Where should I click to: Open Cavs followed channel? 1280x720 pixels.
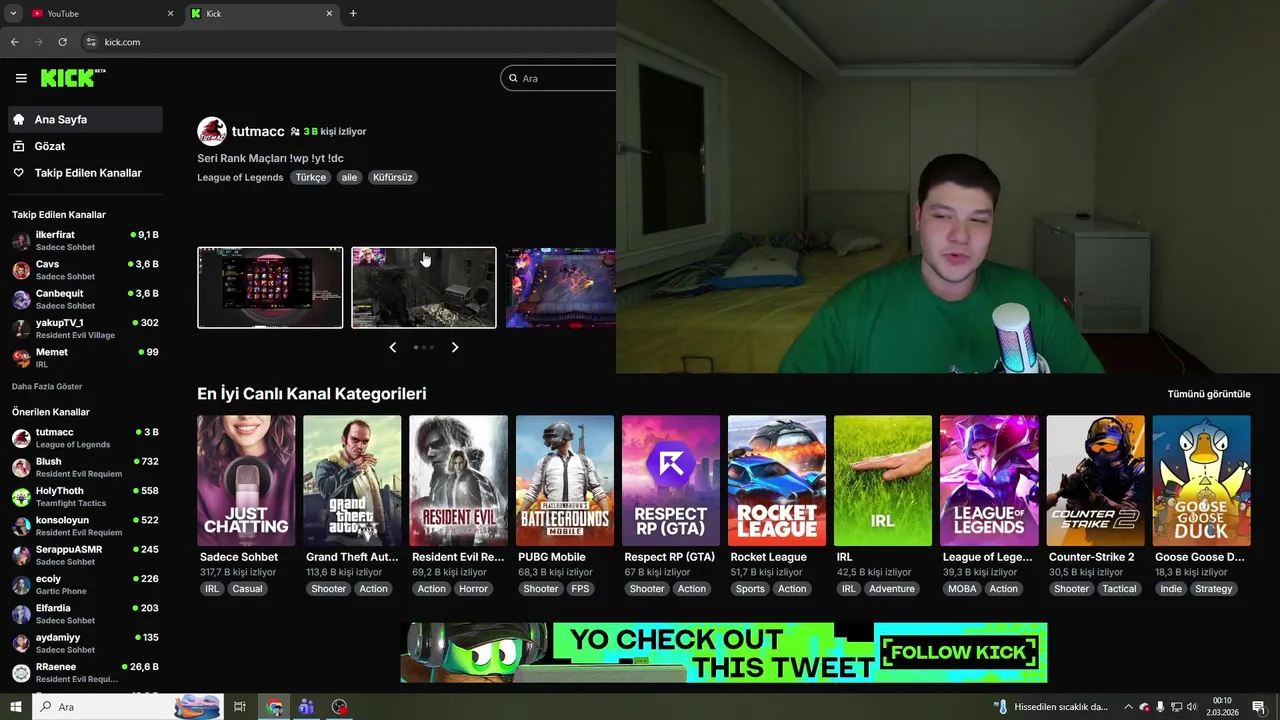[85, 270]
